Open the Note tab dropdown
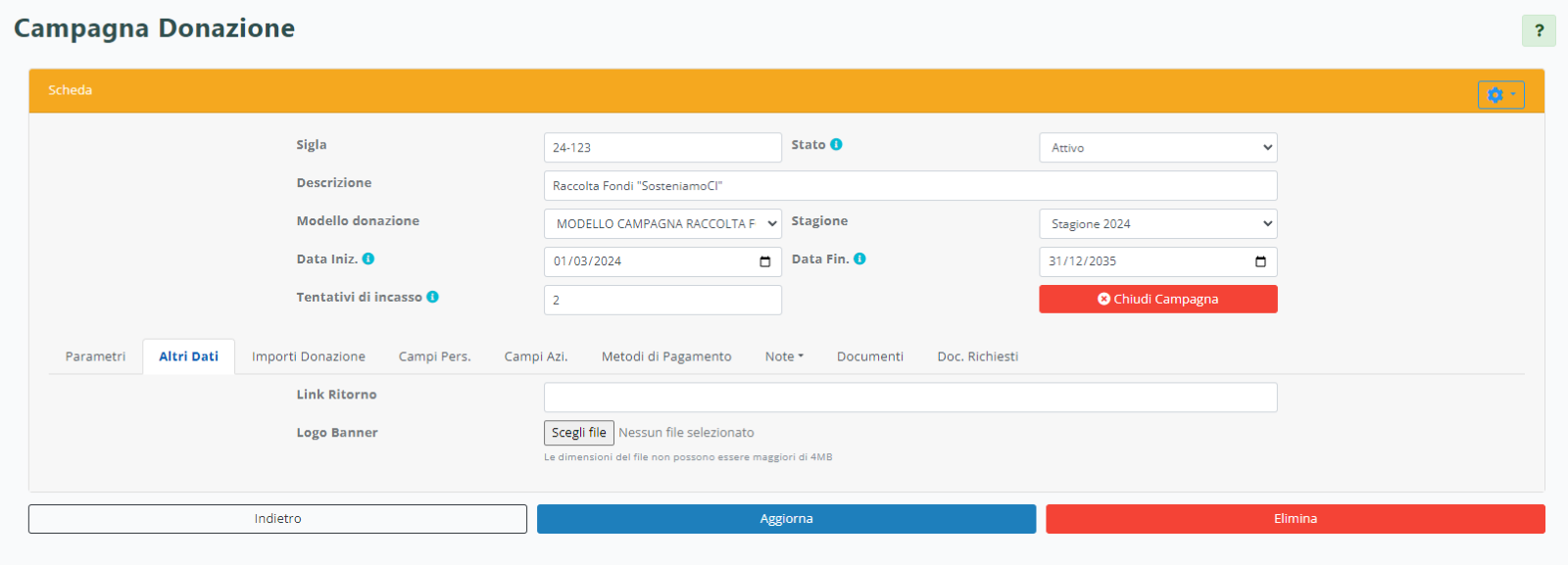The image size is (1568, 565). [784, 356]
